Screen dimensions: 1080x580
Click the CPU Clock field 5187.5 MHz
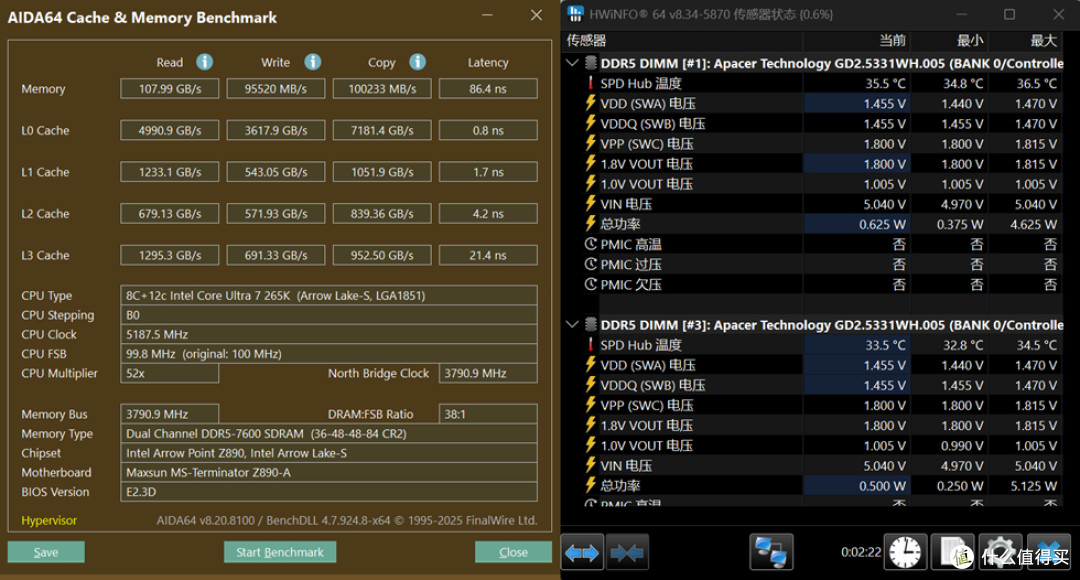[329, 334]
